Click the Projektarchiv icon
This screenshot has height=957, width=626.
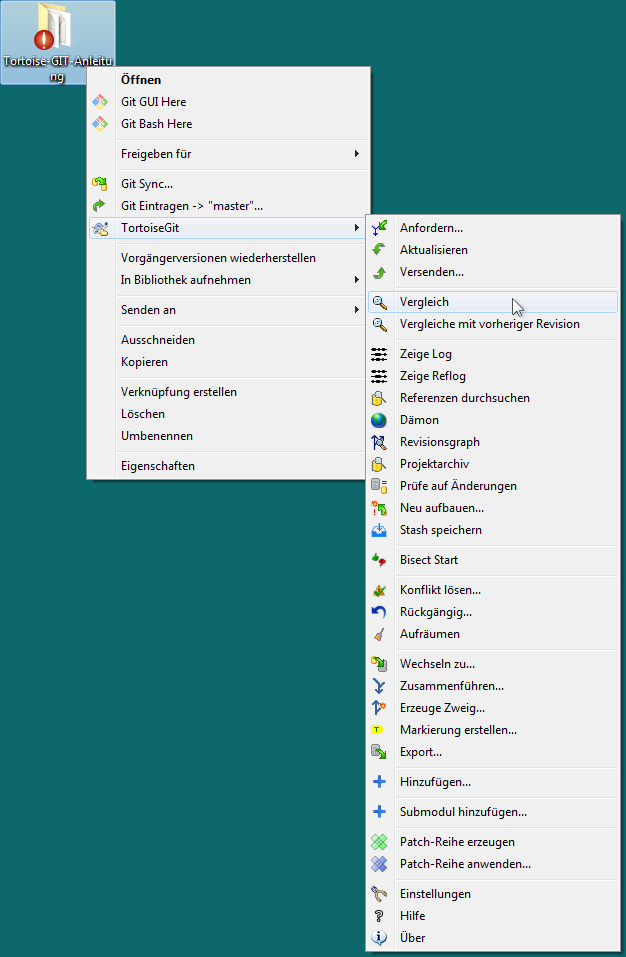click(379, 464)
